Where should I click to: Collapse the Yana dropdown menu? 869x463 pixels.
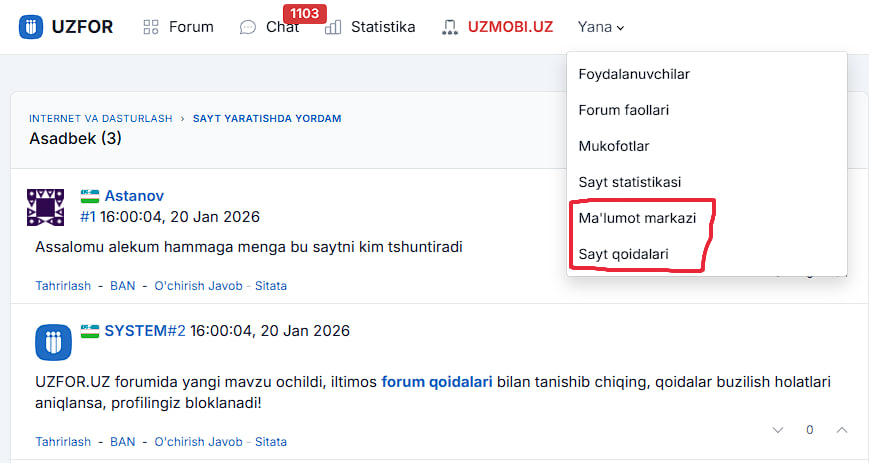click(601, 27)
